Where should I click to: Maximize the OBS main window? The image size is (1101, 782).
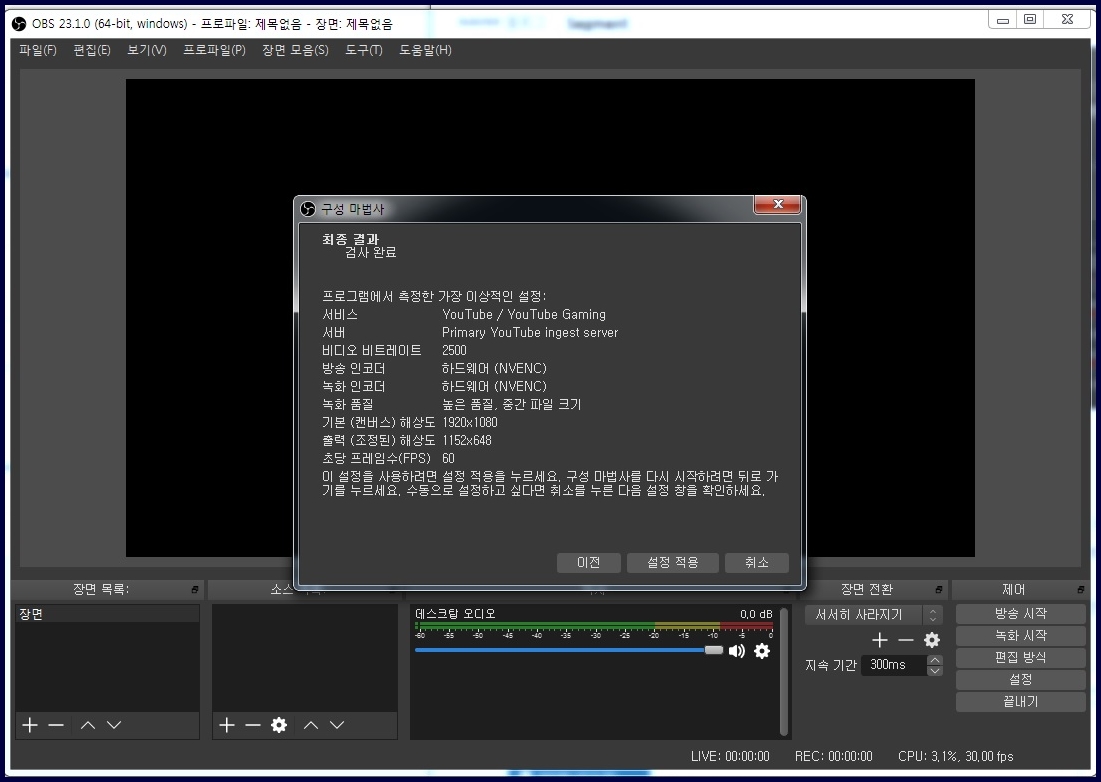click(1030, 20)
